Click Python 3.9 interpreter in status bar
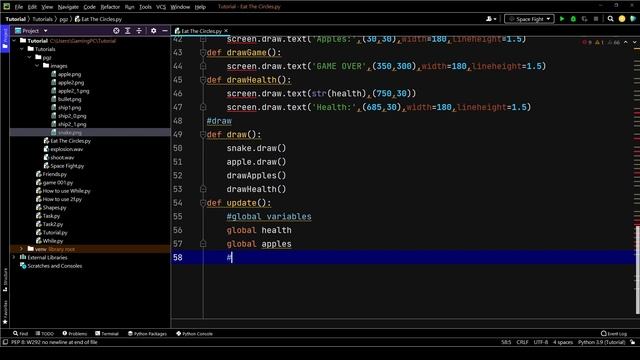The image size is (640, 360). (x=602, y=342)
